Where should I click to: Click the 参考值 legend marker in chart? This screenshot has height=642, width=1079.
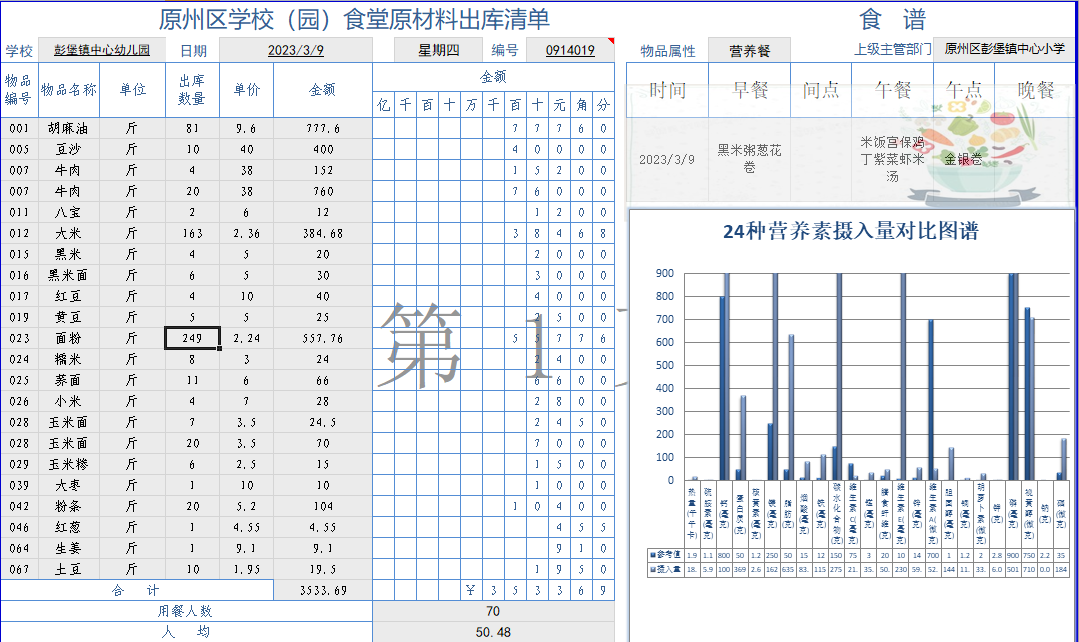pos(652,553)
